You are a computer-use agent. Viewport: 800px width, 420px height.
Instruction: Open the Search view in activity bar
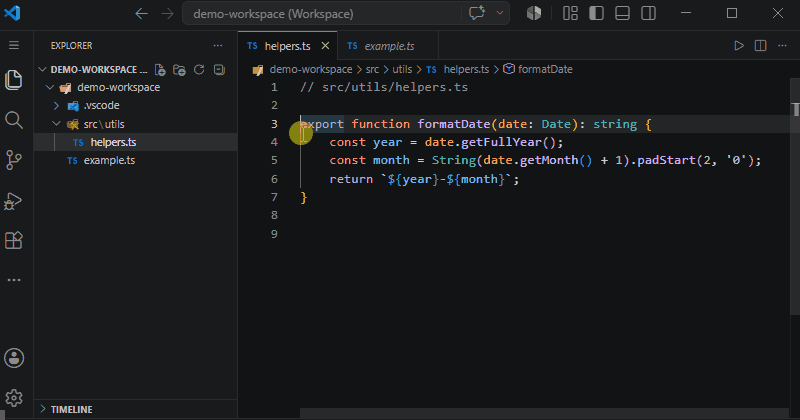[14, 120]
